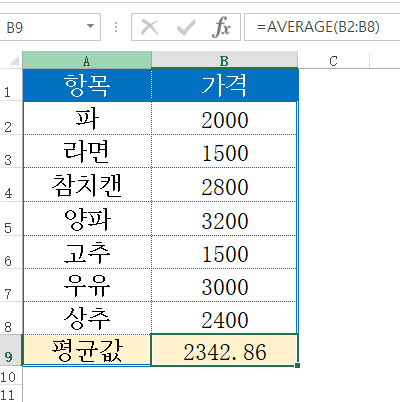Image resolution: width=400 pixels, height=402 pixels.
Task: Select the cell labeled 평균값
Action: pos(87,350)
